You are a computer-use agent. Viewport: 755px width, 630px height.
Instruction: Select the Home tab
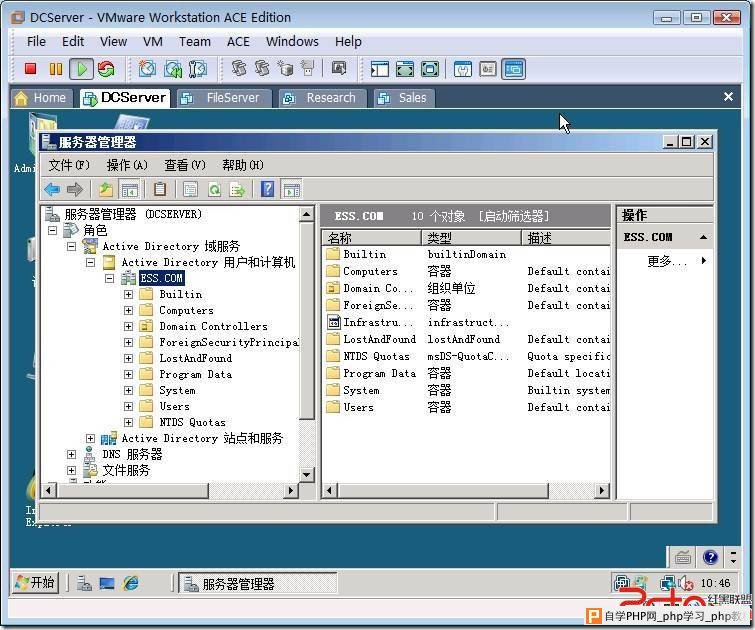pos(40,98)
